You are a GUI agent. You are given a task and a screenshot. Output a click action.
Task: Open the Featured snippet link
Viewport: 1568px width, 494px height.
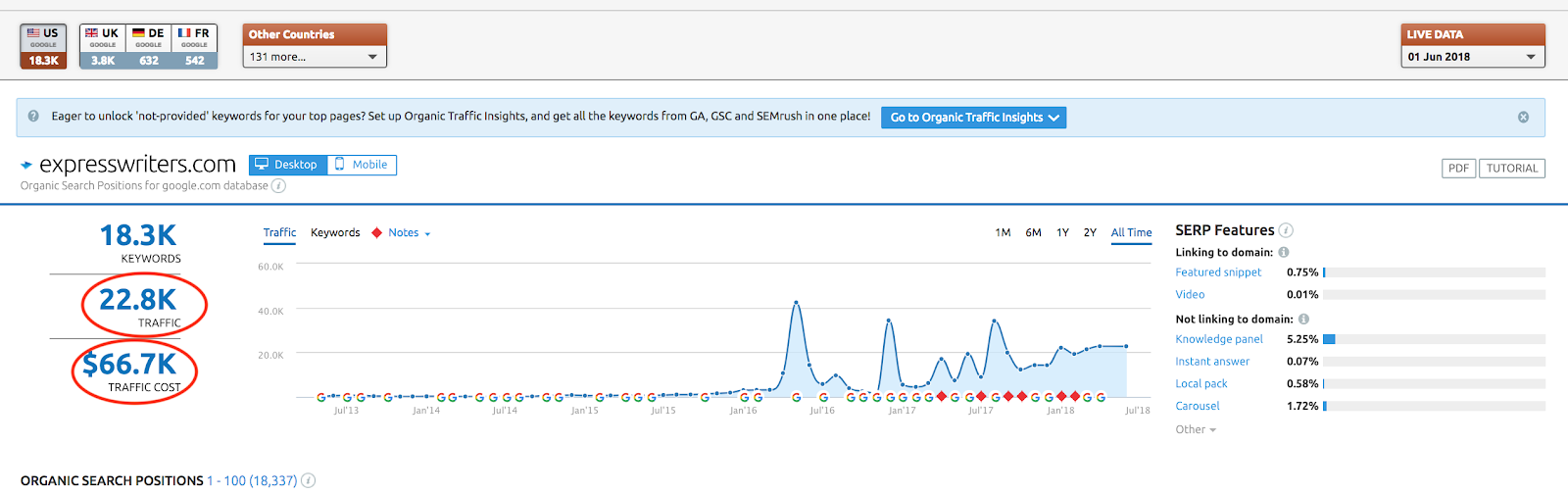click(1218, 272)
